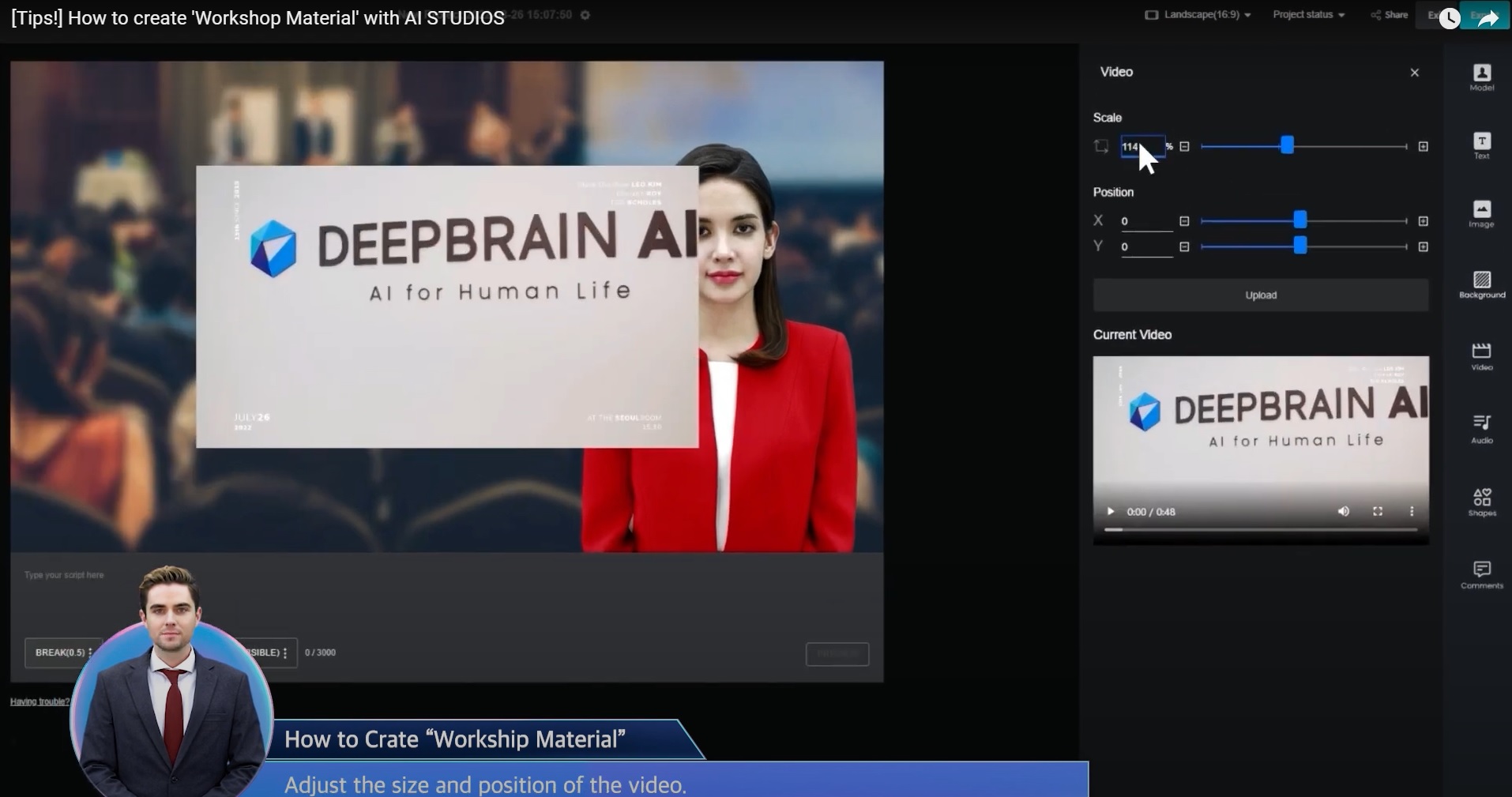Click the 0 / 3000 character counter

click(x=320, y=652)
